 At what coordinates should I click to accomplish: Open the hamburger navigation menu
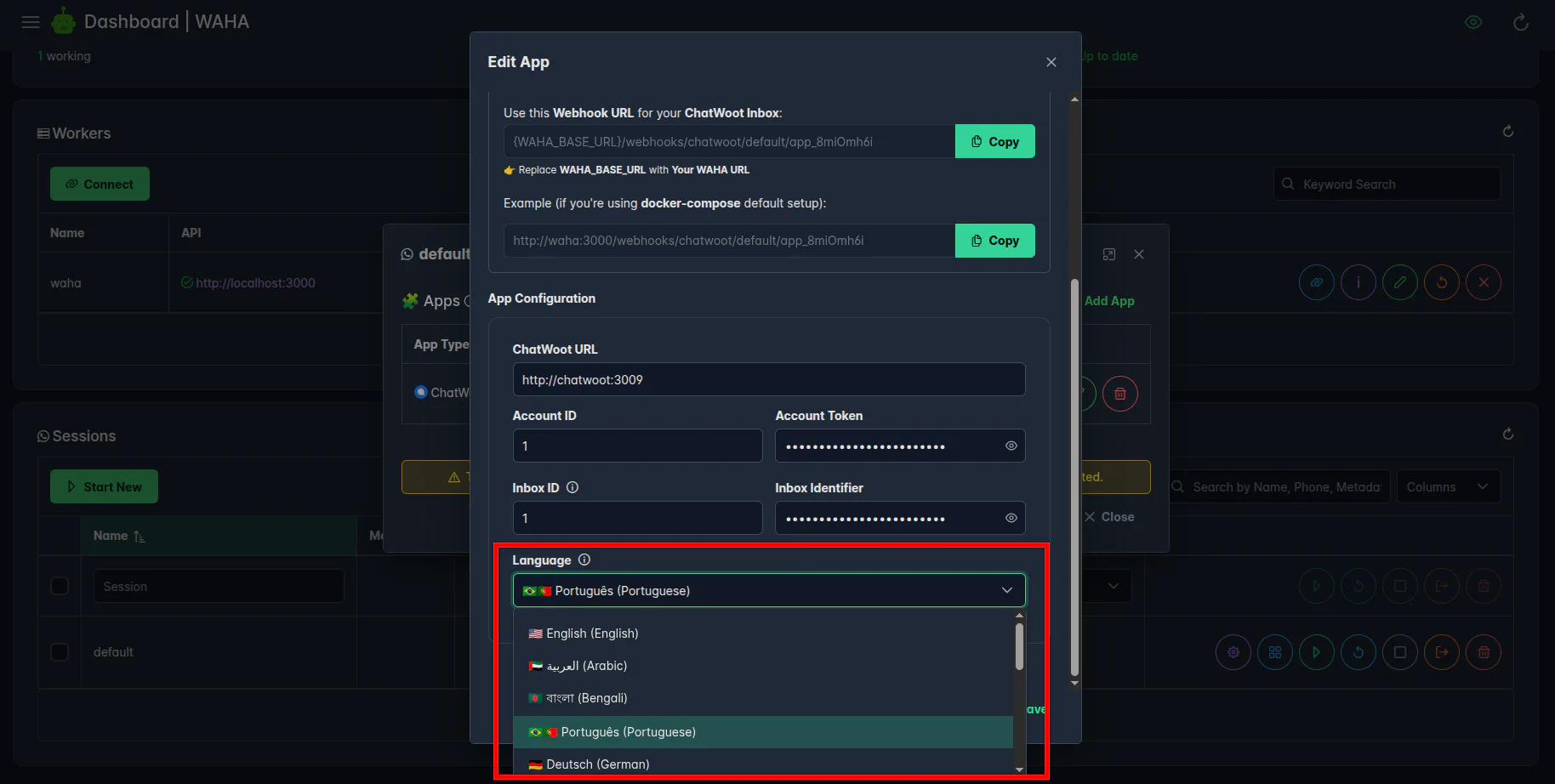(x=31, y=22)
